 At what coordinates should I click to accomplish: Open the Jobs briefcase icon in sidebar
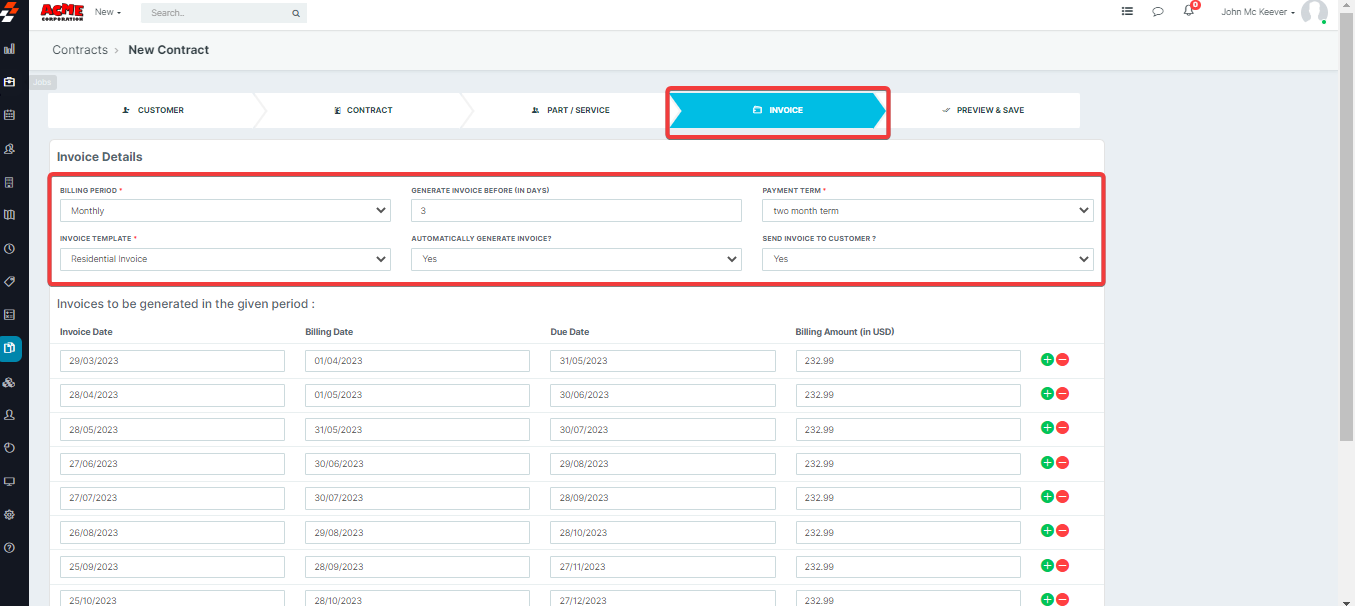(x=10, y=81)
